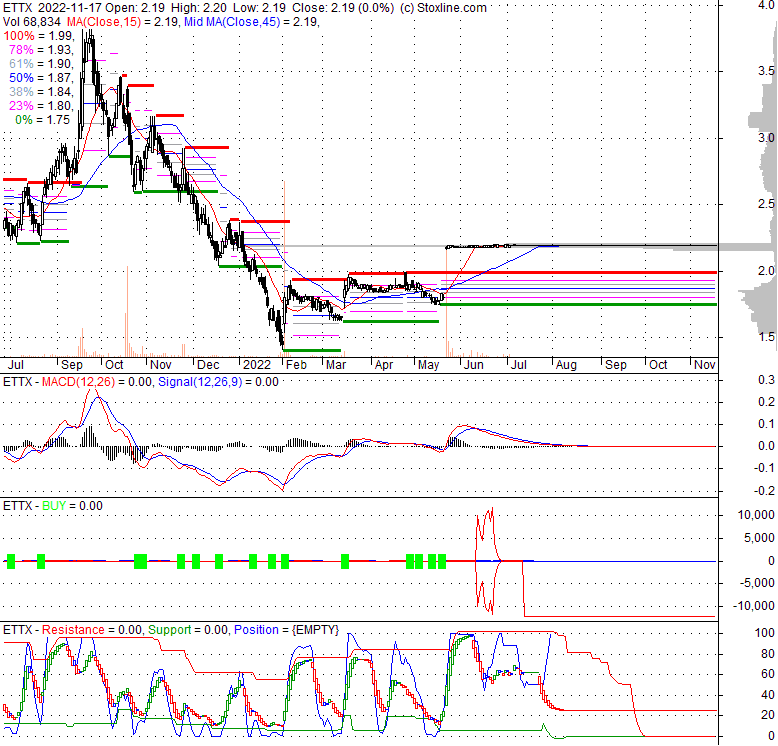Click the 'Dec' time axis label

tap(208, 365)
